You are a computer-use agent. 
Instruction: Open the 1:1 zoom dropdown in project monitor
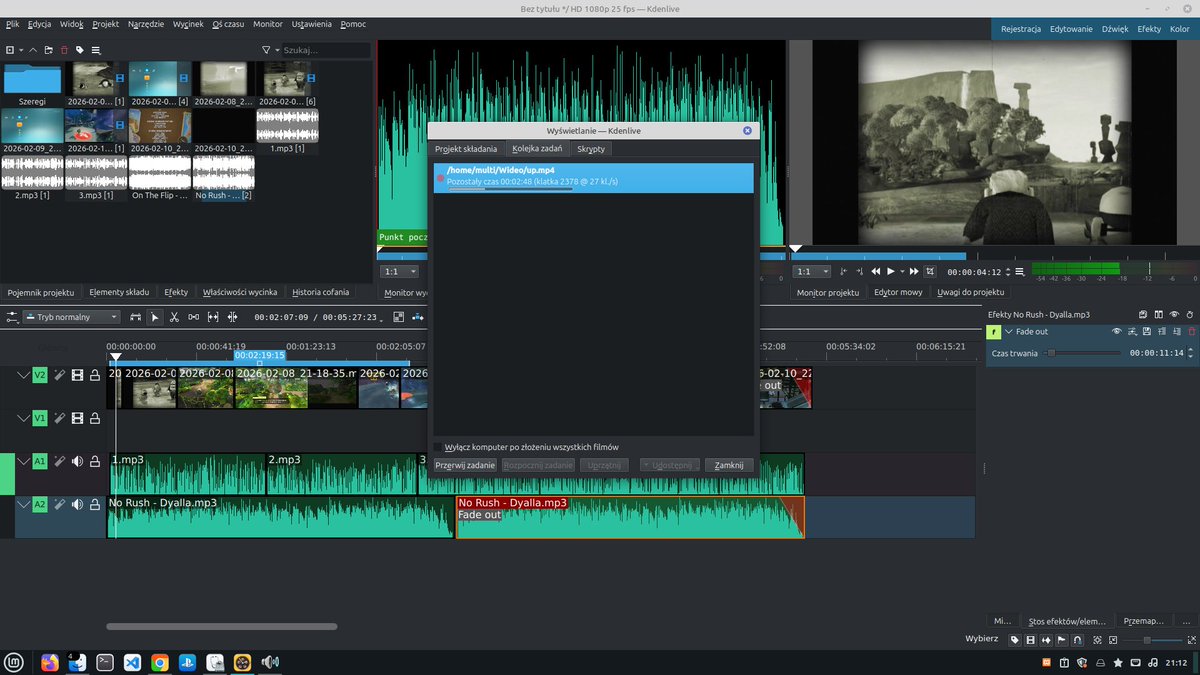coord(812,271)
